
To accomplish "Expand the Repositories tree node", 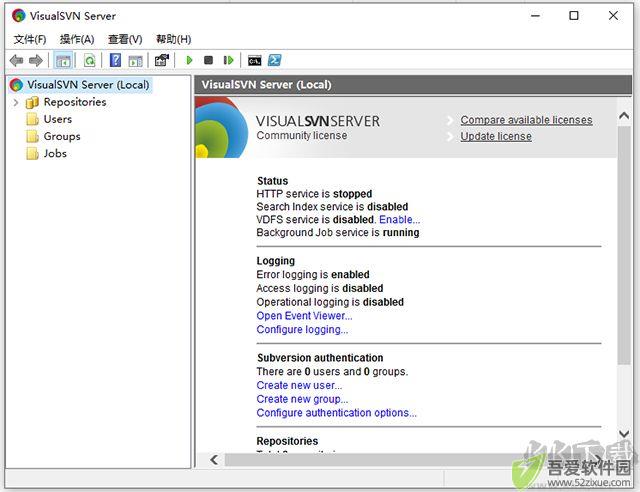I will 16,102.
